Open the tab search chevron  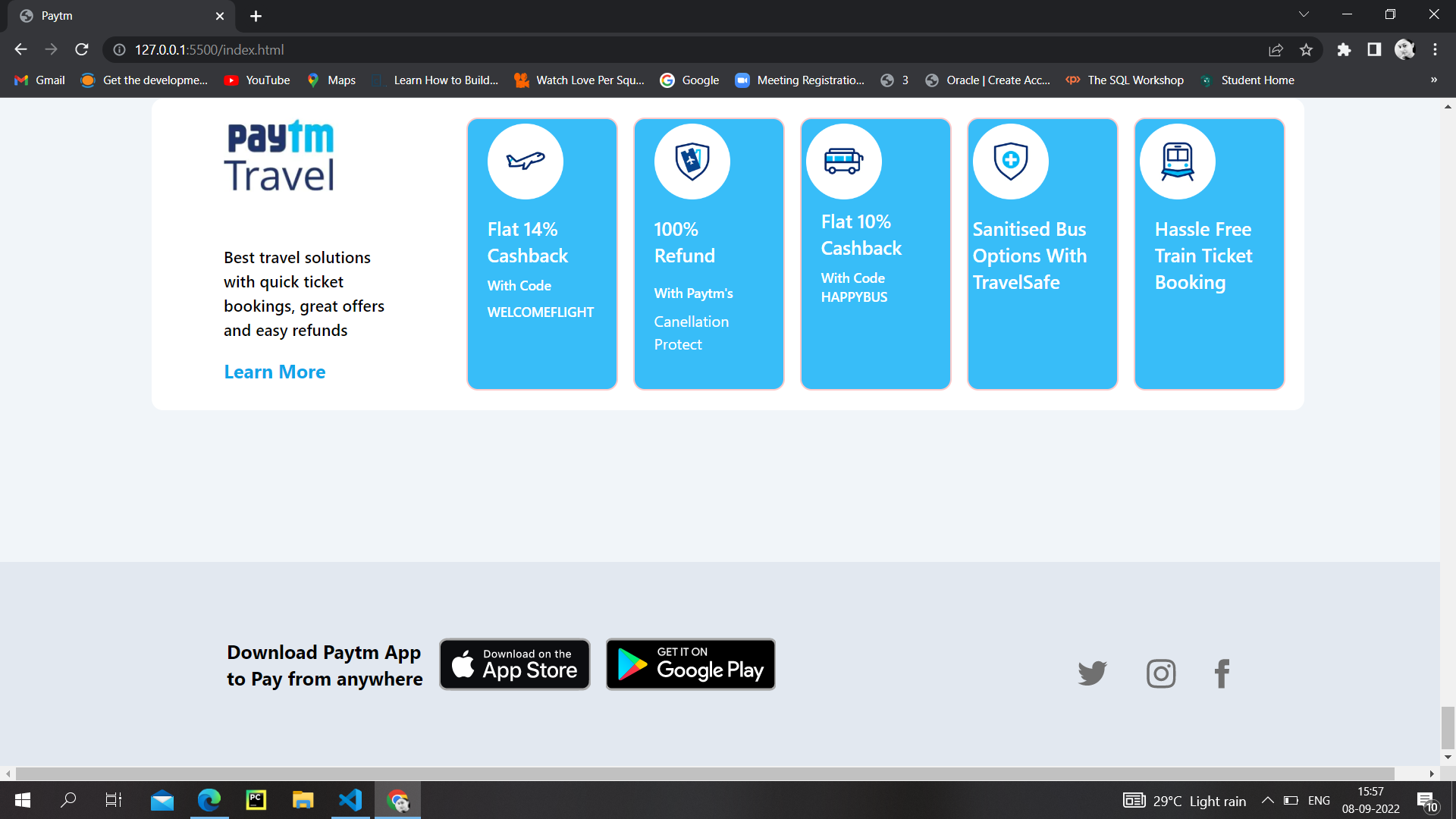(x=1304, y=14)
